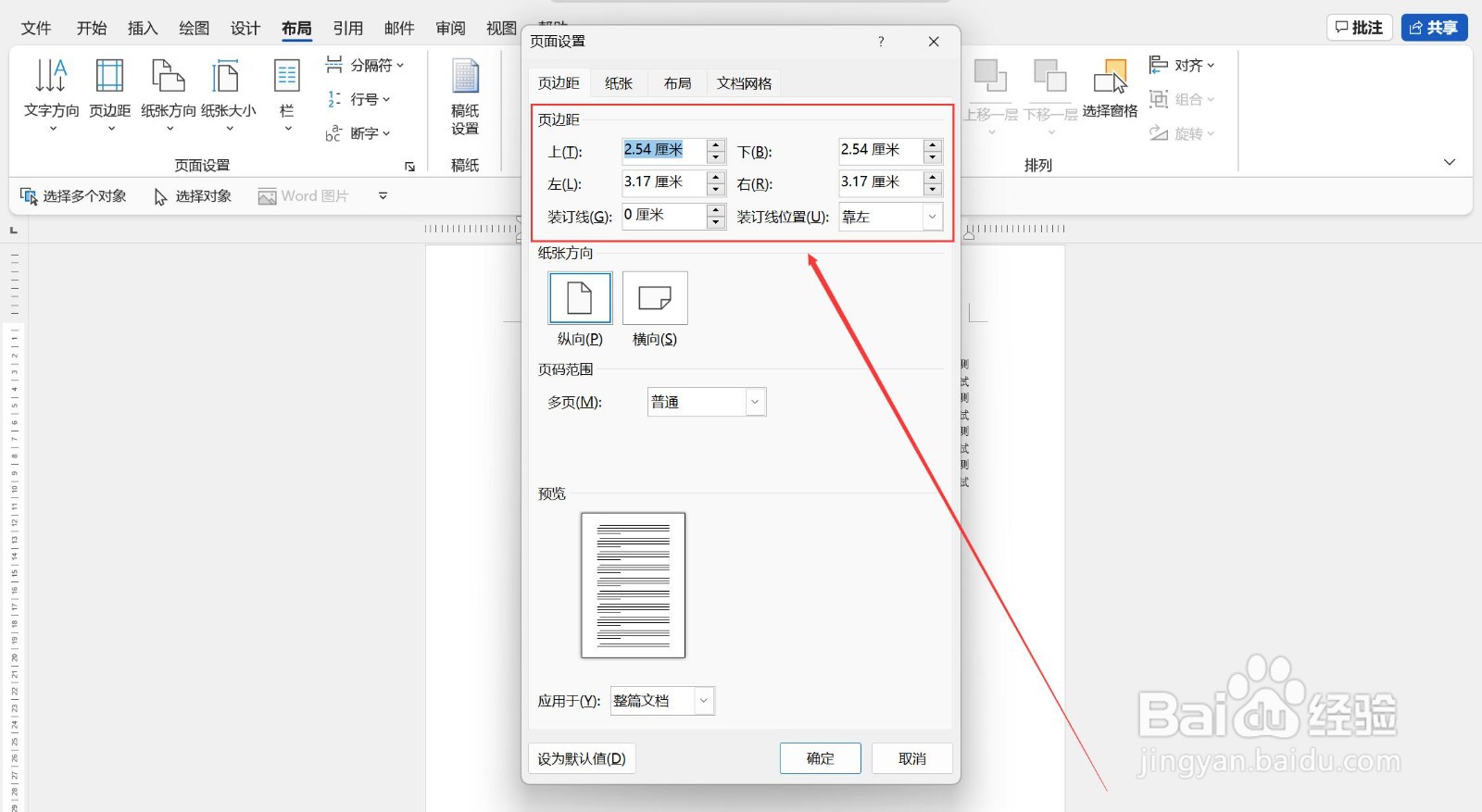1482x812 pixels.
Task: Open the 文字方向 text direction tool
Action: click(x=51, y=94)
